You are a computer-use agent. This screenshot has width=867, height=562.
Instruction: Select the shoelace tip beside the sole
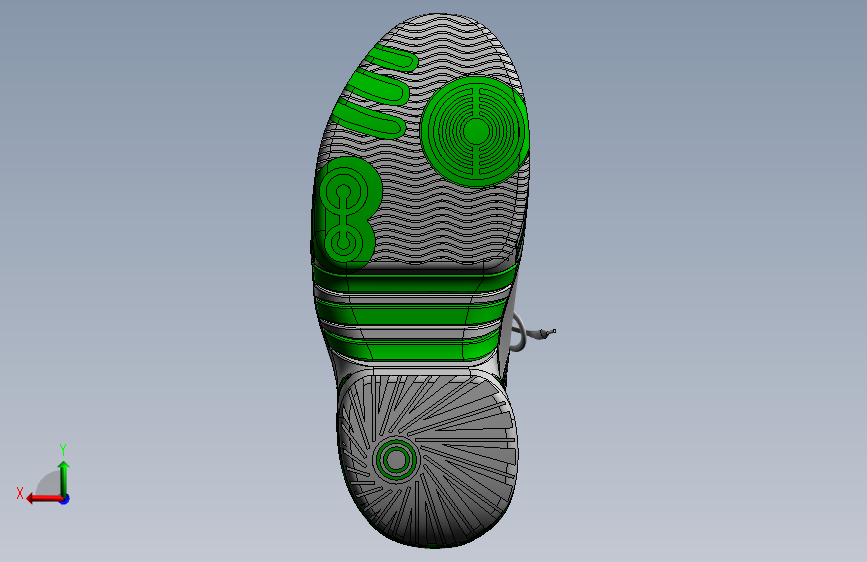click(547, 332)
